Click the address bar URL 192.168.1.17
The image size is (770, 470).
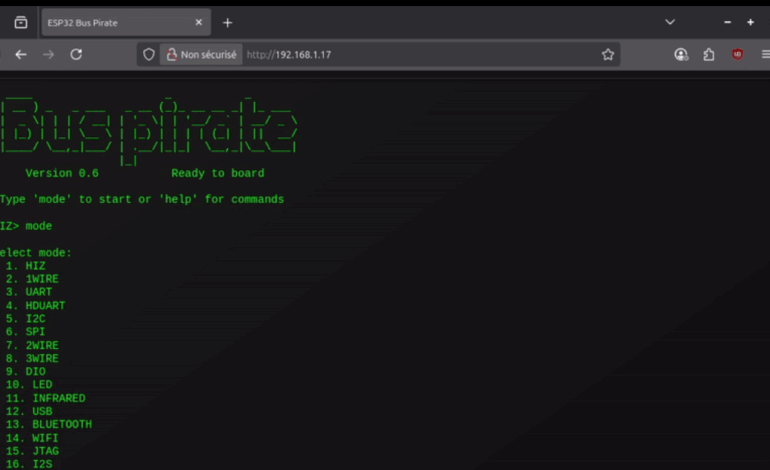tap(289, 55)
